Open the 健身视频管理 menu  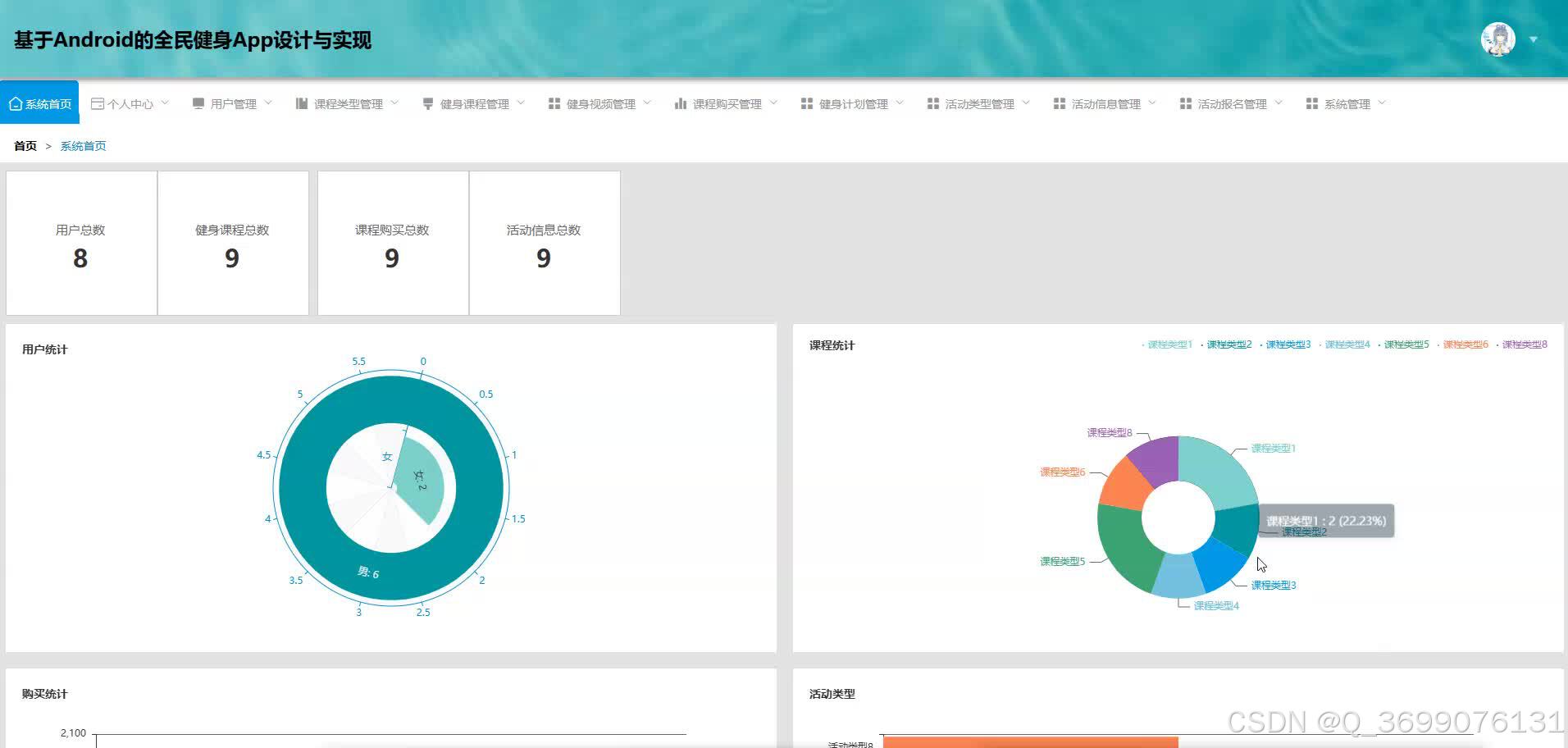600,103
